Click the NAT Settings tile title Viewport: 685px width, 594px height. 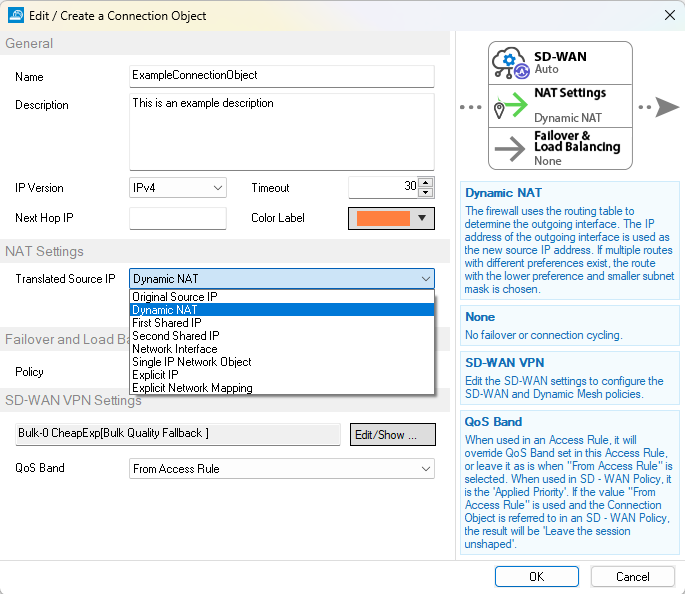570,93
